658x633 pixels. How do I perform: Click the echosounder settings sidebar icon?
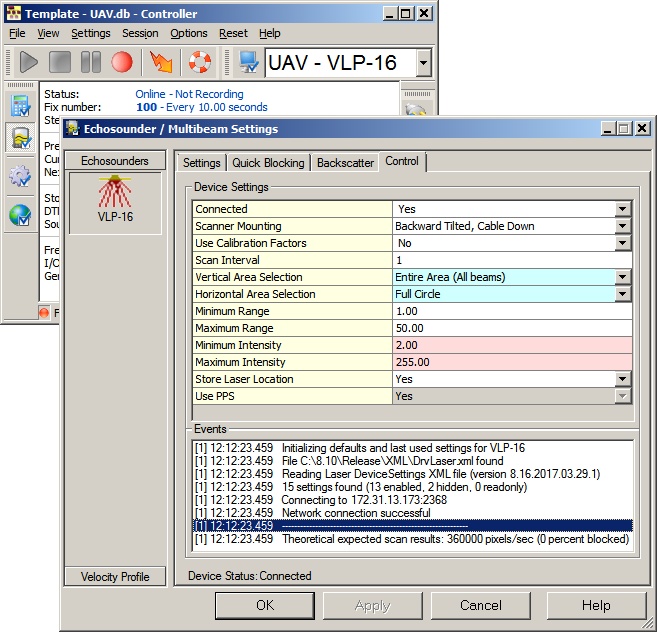tap(20, 138)
